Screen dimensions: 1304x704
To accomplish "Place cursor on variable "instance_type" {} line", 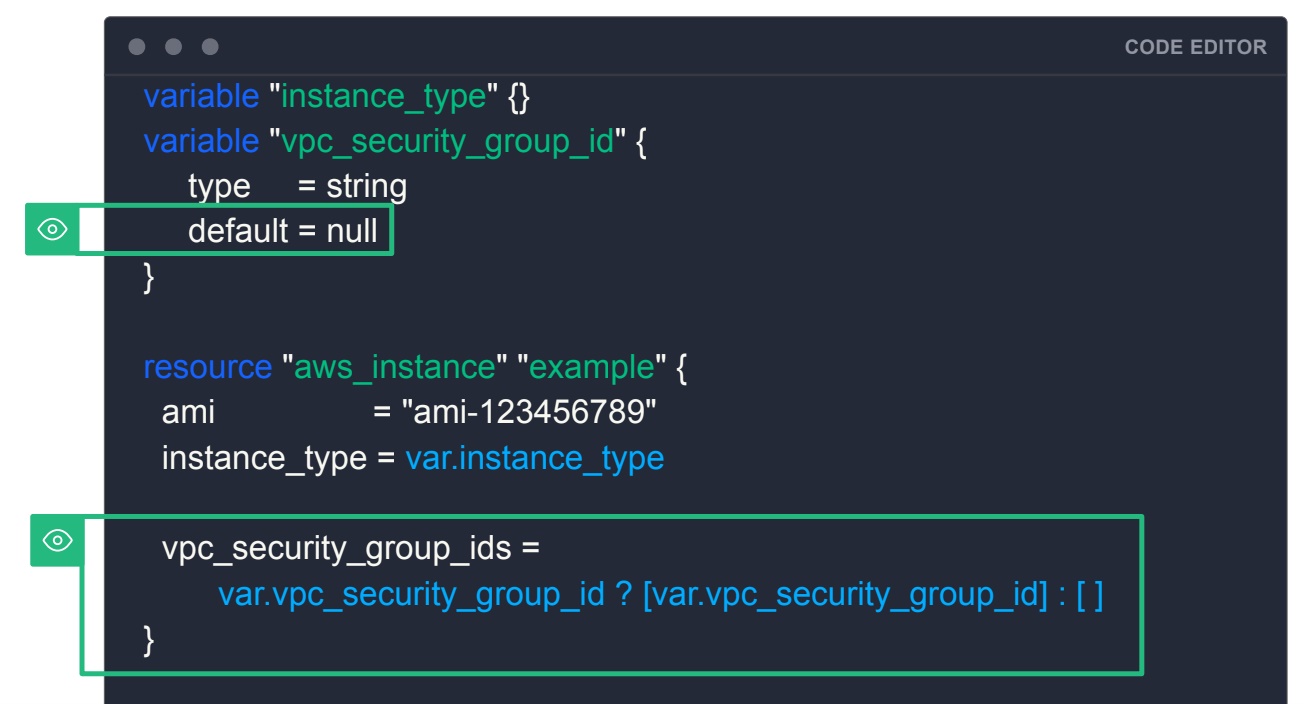I will (337, 97).
